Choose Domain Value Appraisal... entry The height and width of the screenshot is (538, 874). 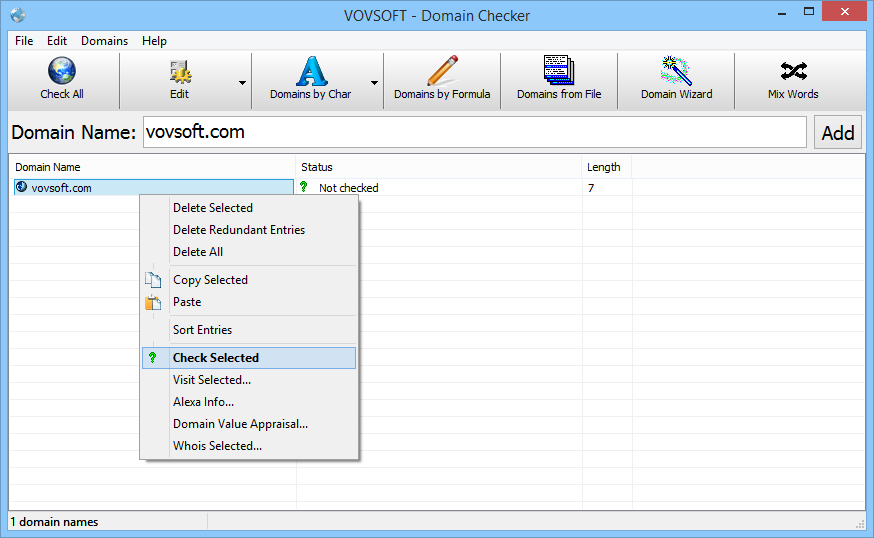pos(249,424)
